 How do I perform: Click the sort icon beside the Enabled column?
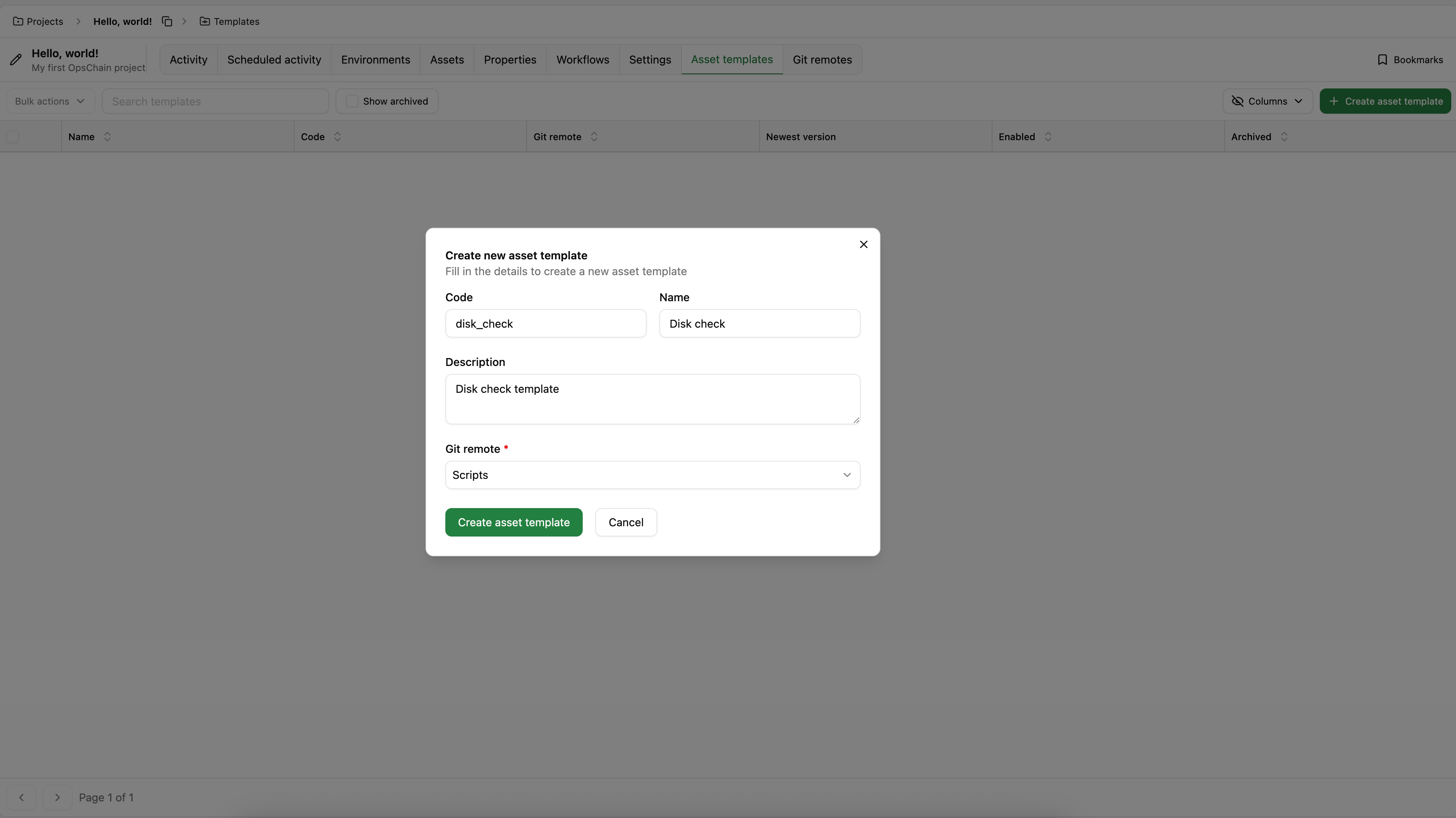[1047, 136]
